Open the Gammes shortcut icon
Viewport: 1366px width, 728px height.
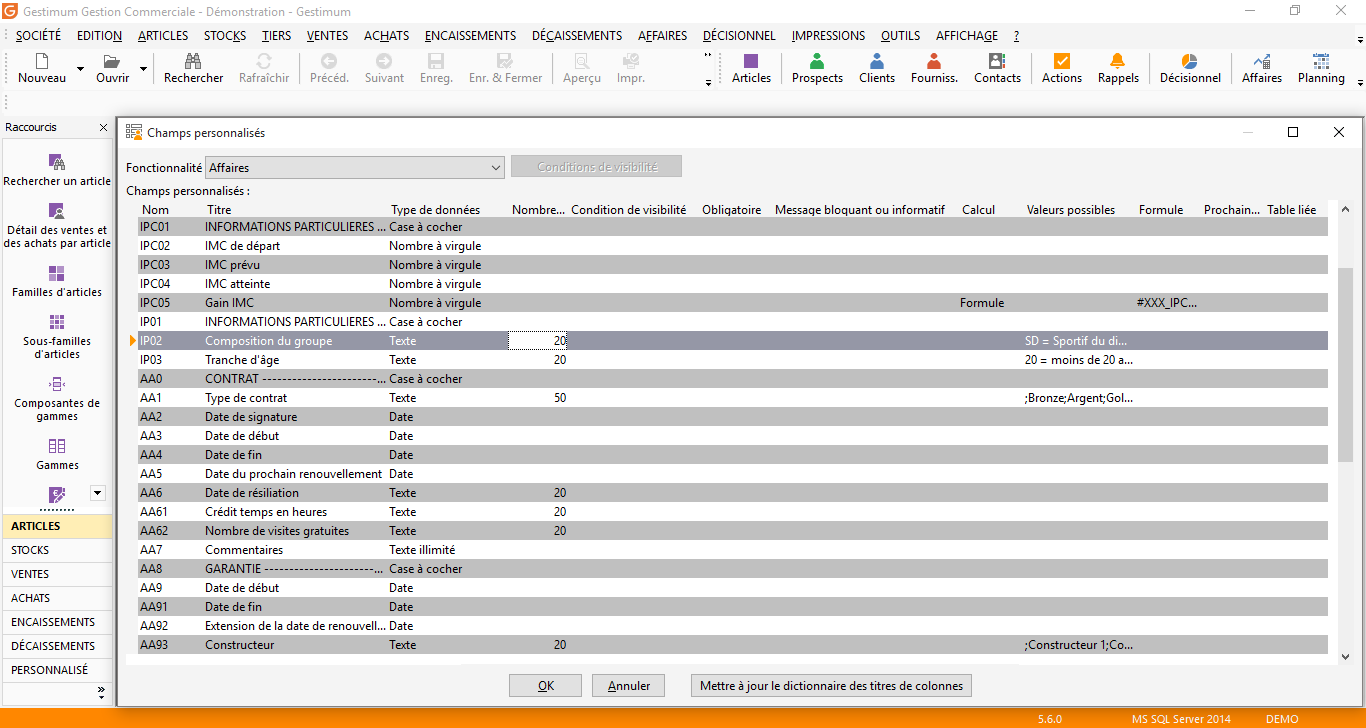point(57,446)
